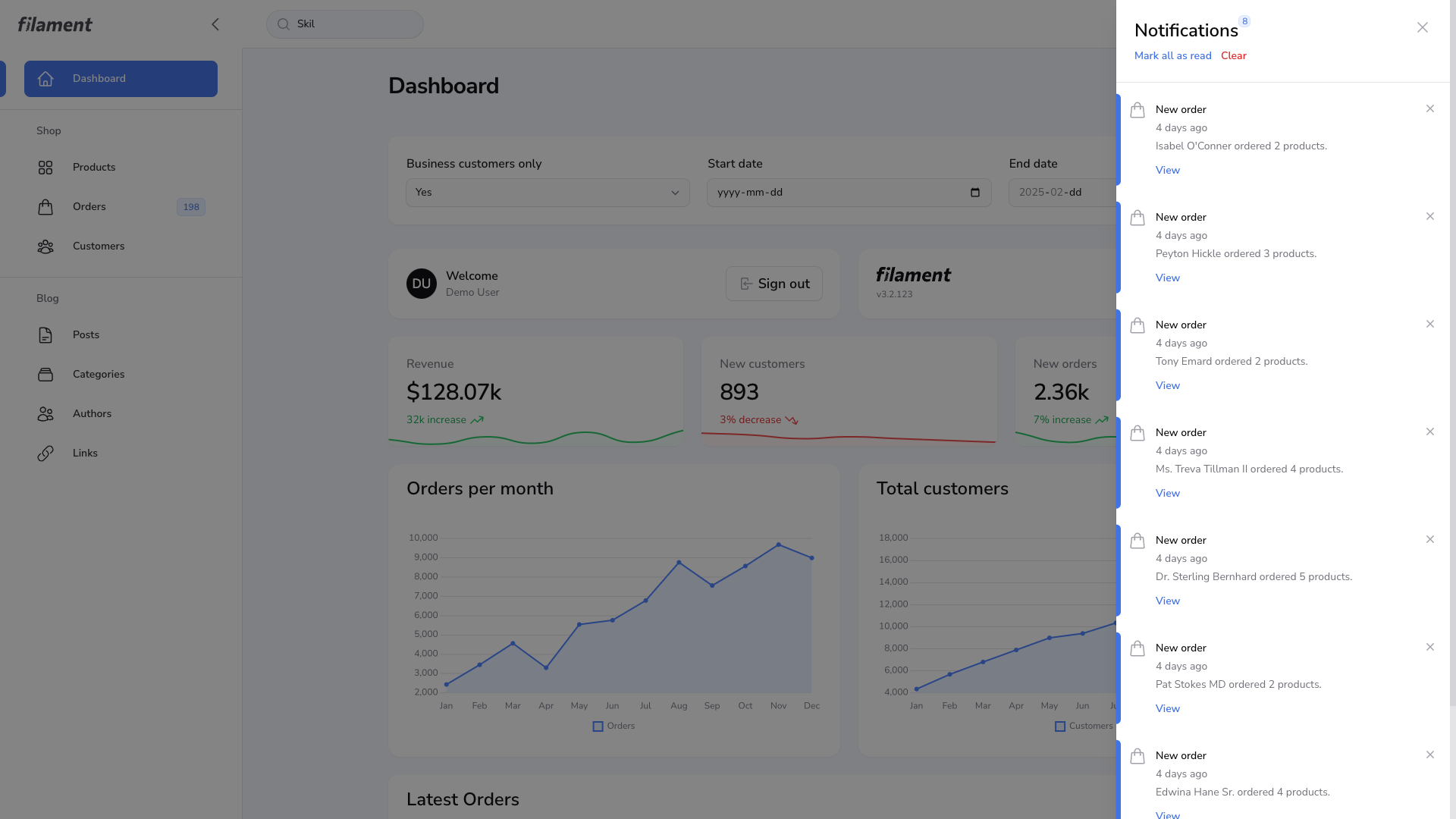Click the Links chain icon
The image size is (1456, 819).
tap(45, 453)
